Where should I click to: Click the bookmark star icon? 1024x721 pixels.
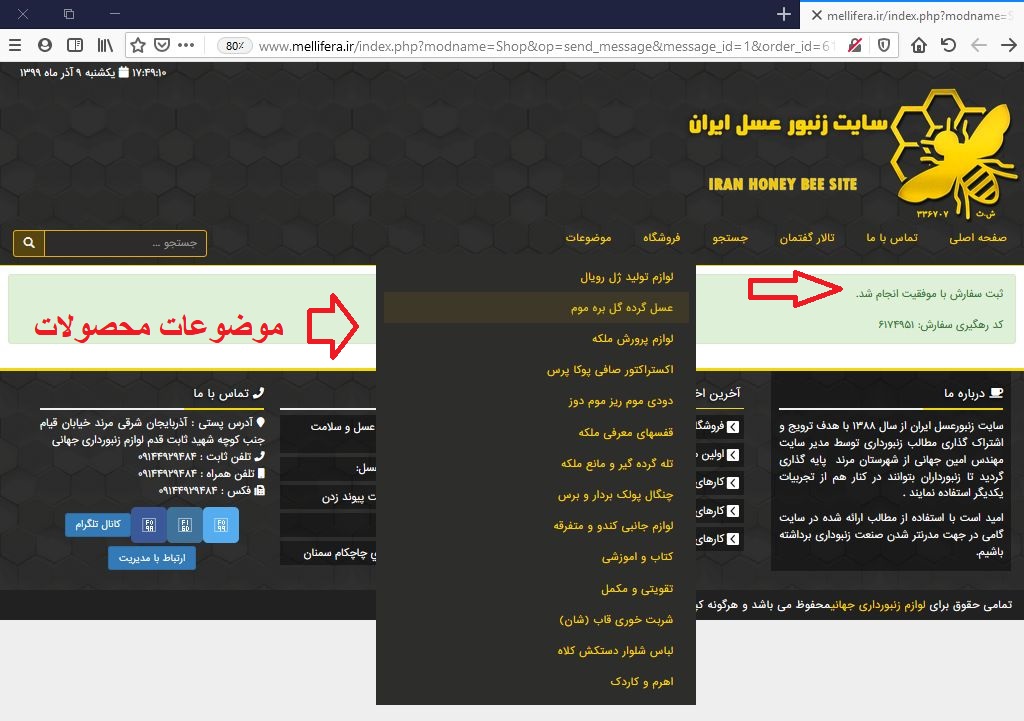pyautogui.click(x=138, y=45)
